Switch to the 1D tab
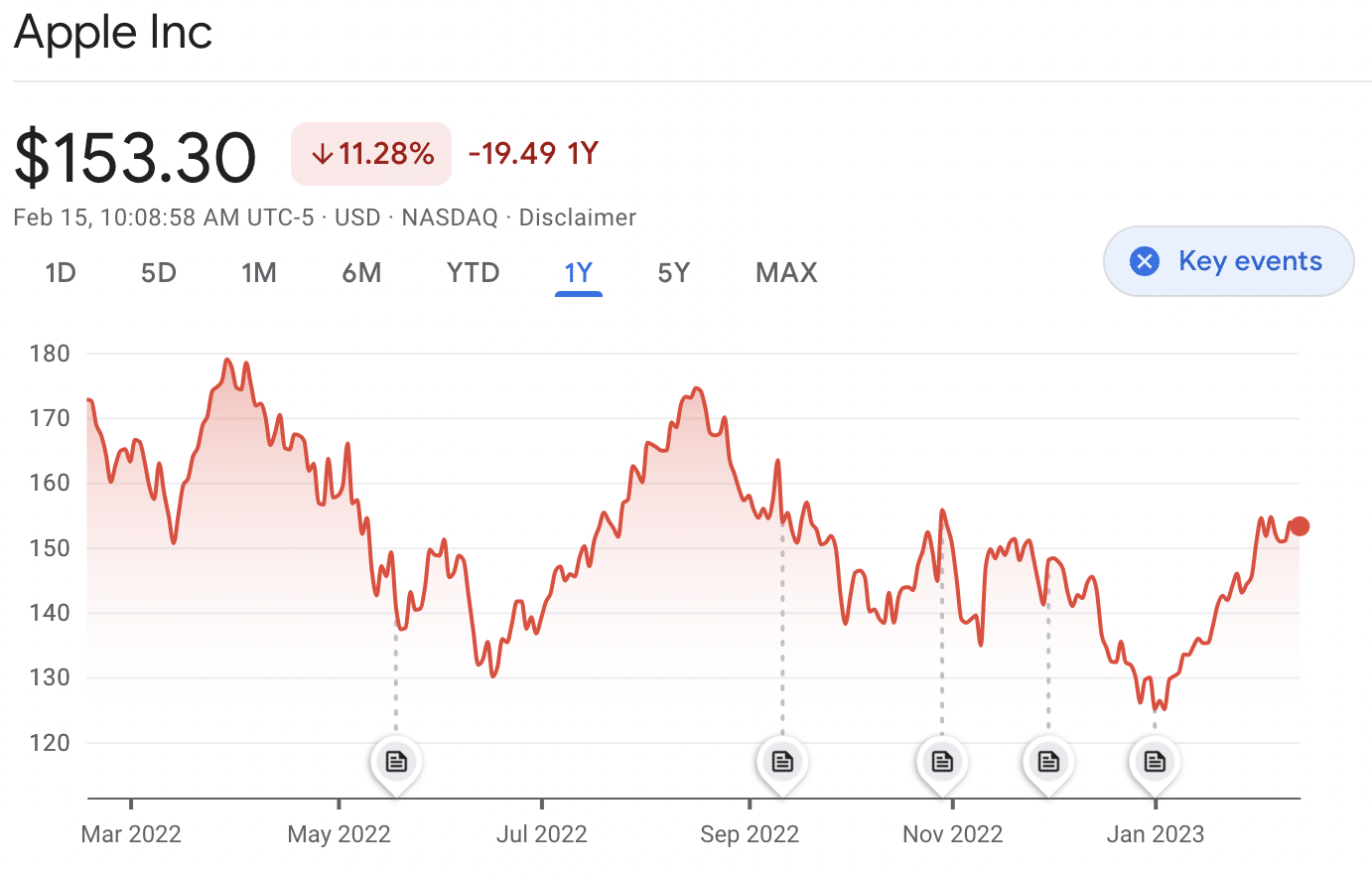The height and width of the screenshot is (880, 1372). click(60, 272)
